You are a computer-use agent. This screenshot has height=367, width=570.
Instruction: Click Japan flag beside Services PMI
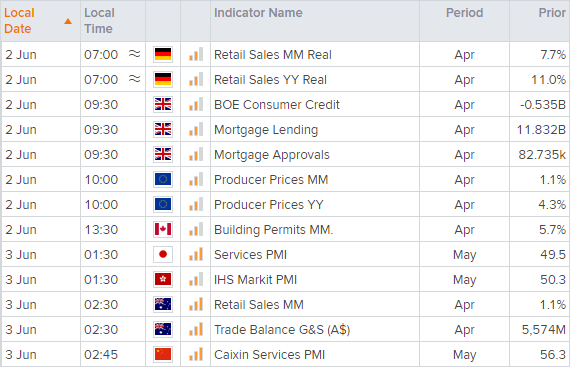click(163, 254)
